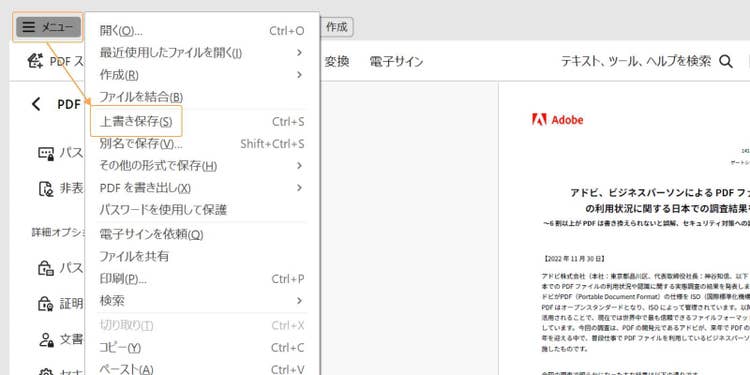Expand 最近使用したファイルを開く submenu
Viewport: 750px width, 375px height.
[201, 53]
